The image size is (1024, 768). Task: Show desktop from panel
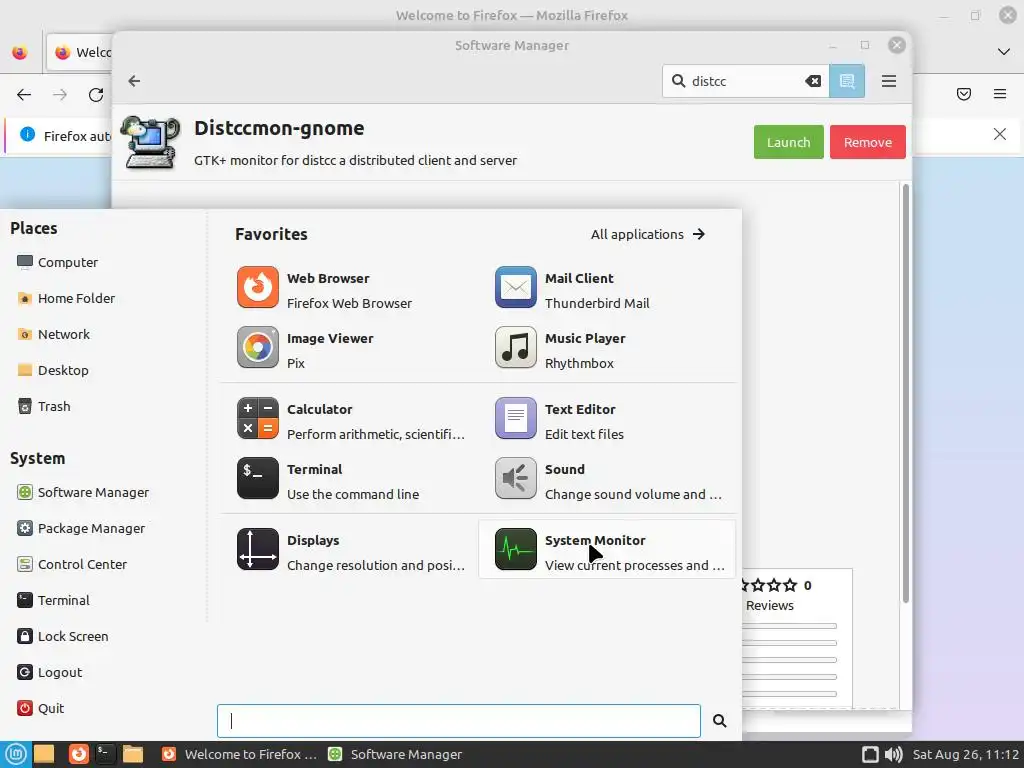(44, 754)
